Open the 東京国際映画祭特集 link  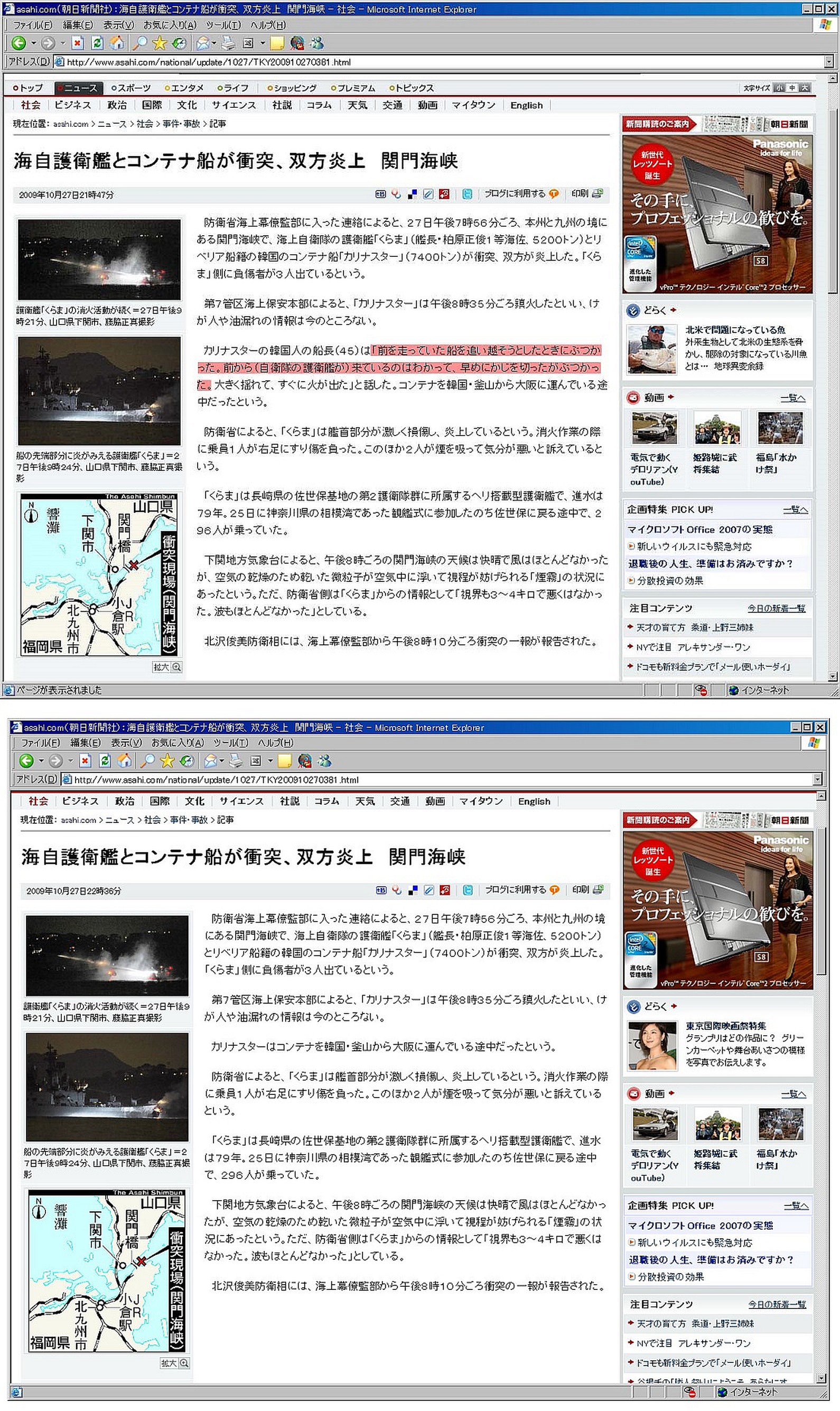(726, 1025)
